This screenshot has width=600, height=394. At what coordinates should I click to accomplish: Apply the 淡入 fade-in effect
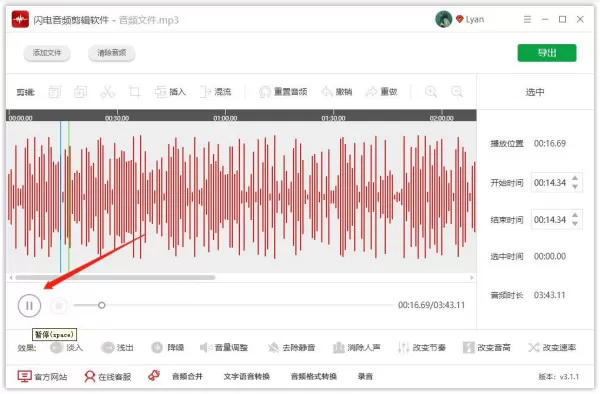67,347
